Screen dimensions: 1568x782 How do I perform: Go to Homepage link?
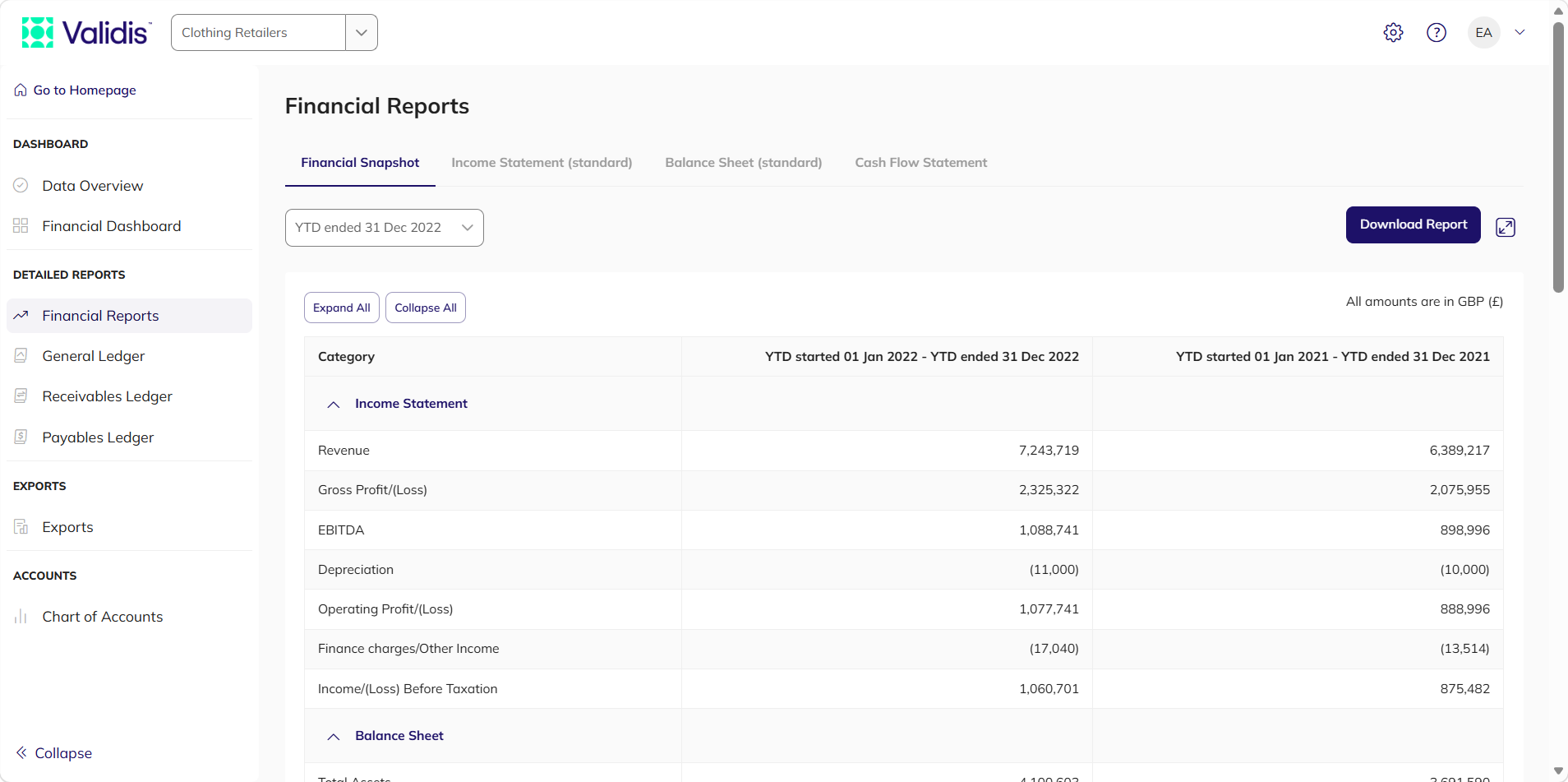pyautogui.click(x=85, y=90)
